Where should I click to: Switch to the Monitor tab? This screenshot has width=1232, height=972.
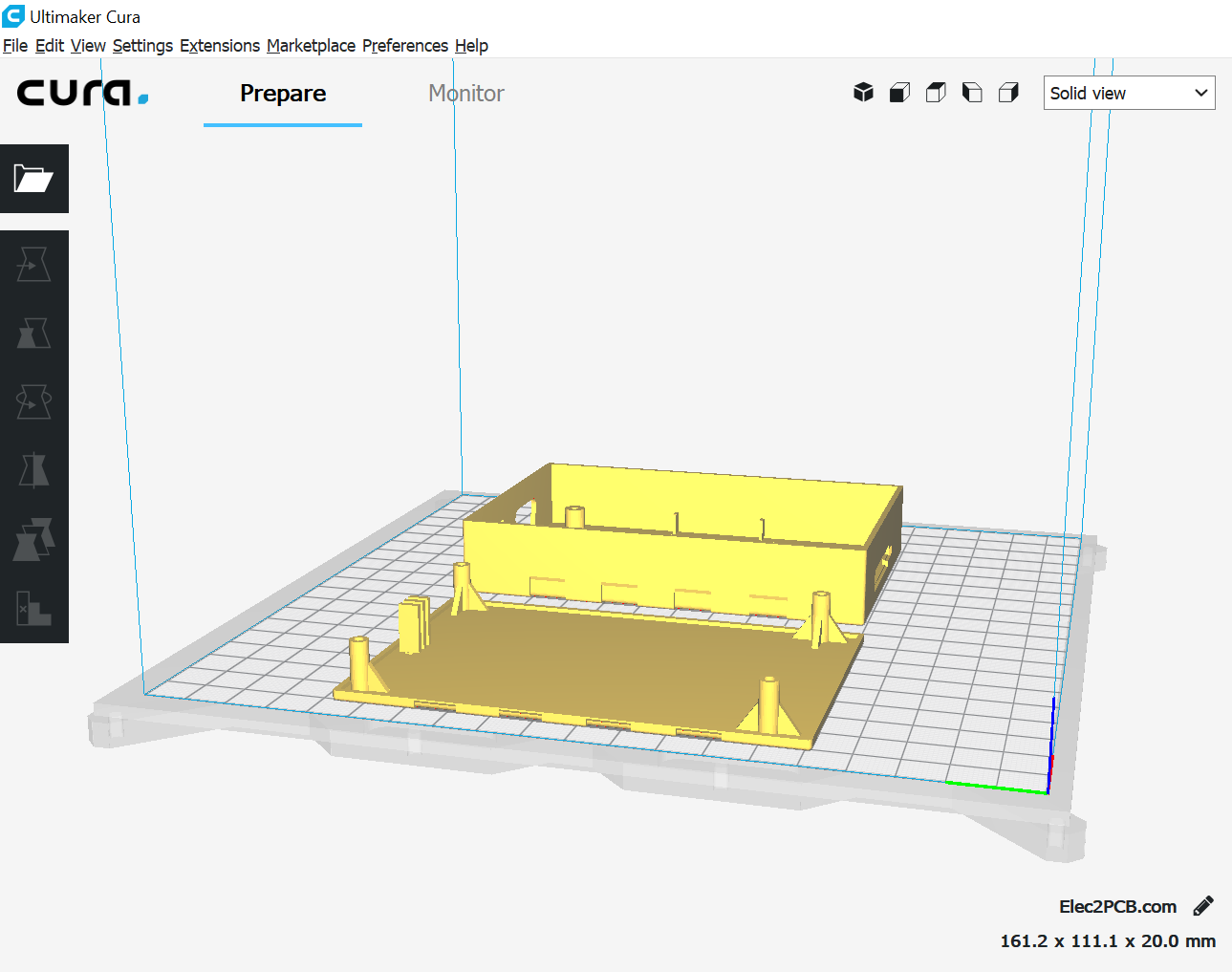pos(465,94)
